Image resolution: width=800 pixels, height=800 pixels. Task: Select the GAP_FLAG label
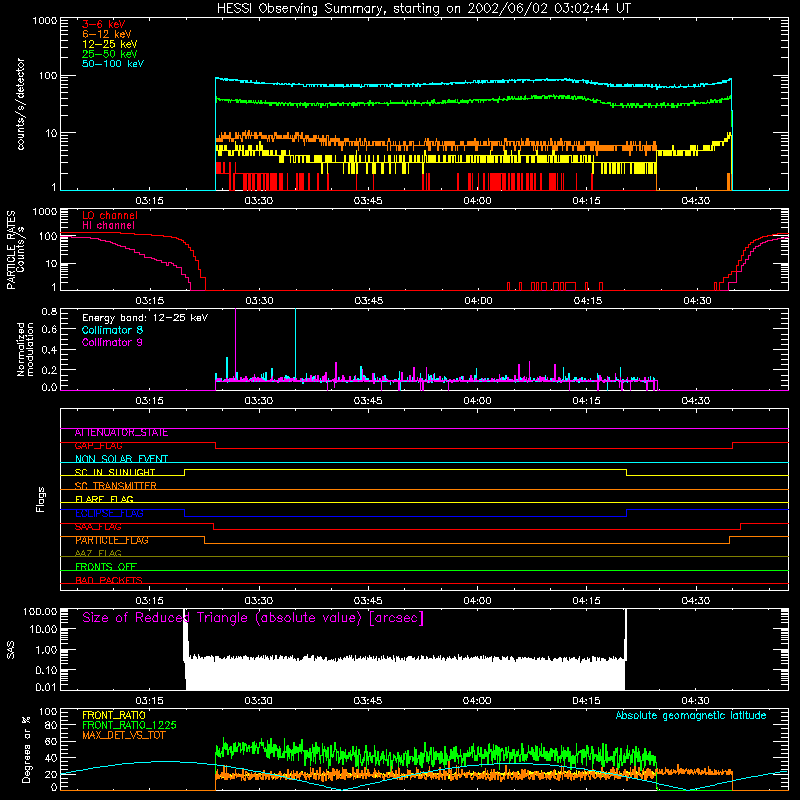tap(98, 446)
